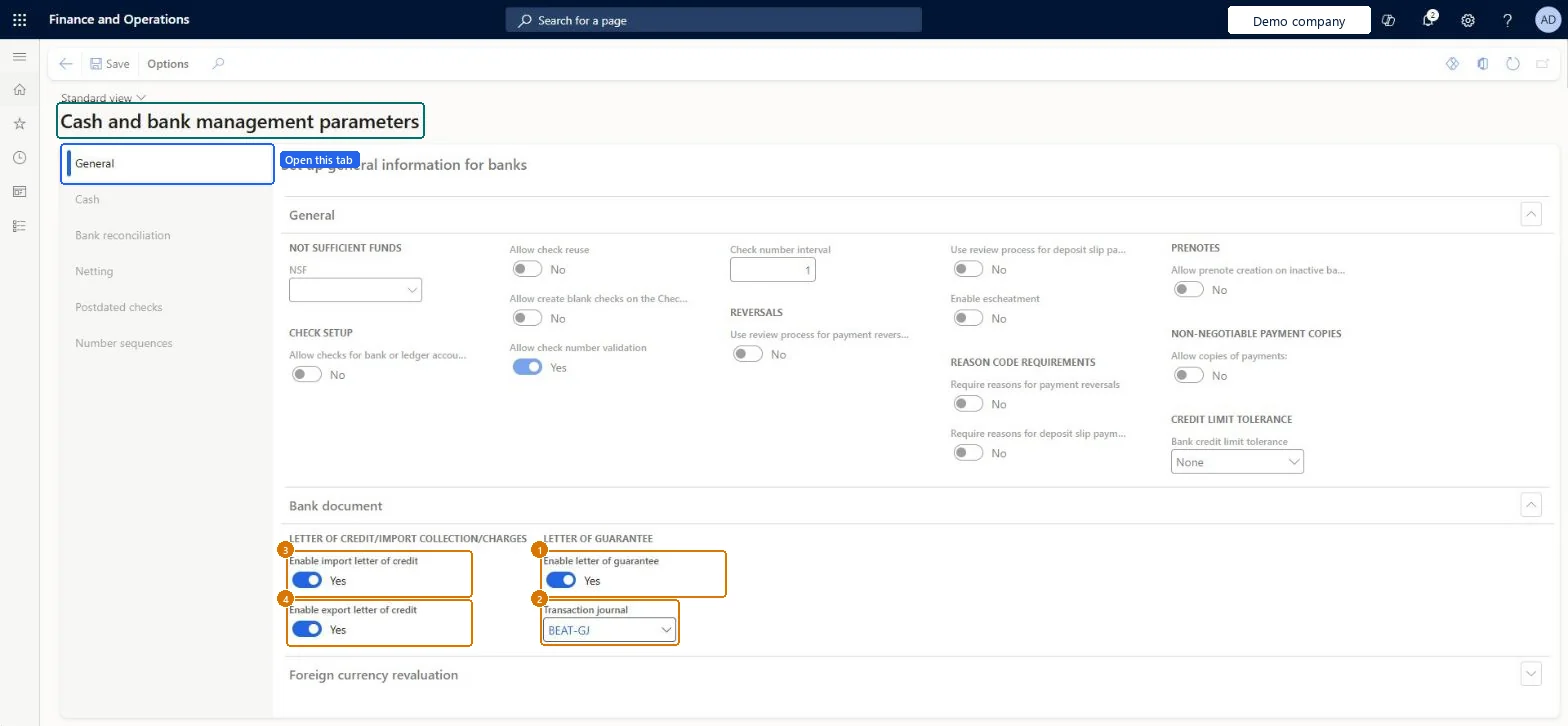Viewport: 1568px width, 726px height.
Task: Disable Enable import letter of credit
Action: (x=307, y=580)
